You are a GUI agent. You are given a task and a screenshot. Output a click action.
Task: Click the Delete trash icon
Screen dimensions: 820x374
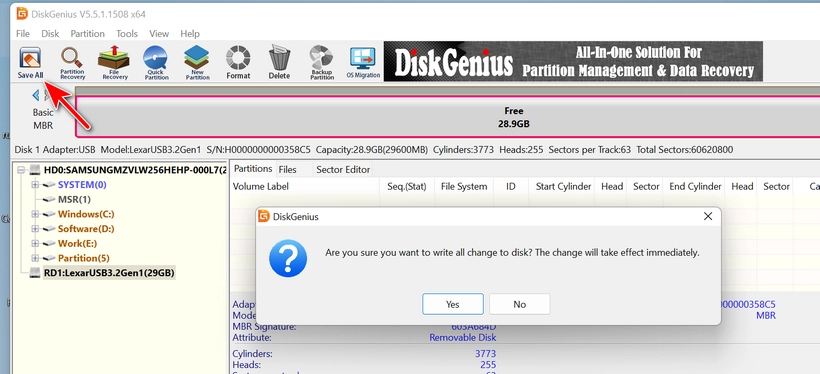click(279, 62)
